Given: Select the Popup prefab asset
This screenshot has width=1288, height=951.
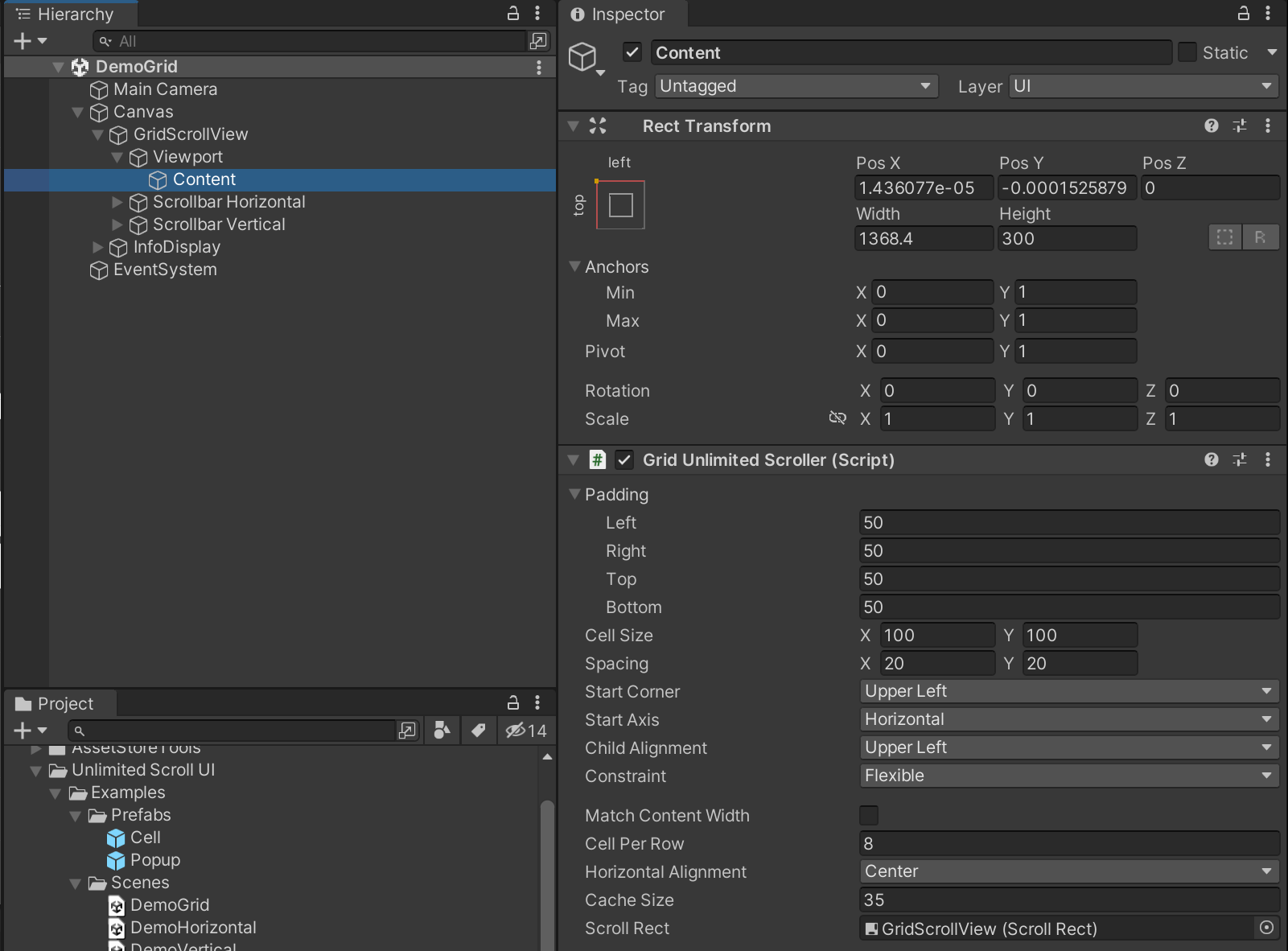Looking at the screenshot, I should coord(154,860).
